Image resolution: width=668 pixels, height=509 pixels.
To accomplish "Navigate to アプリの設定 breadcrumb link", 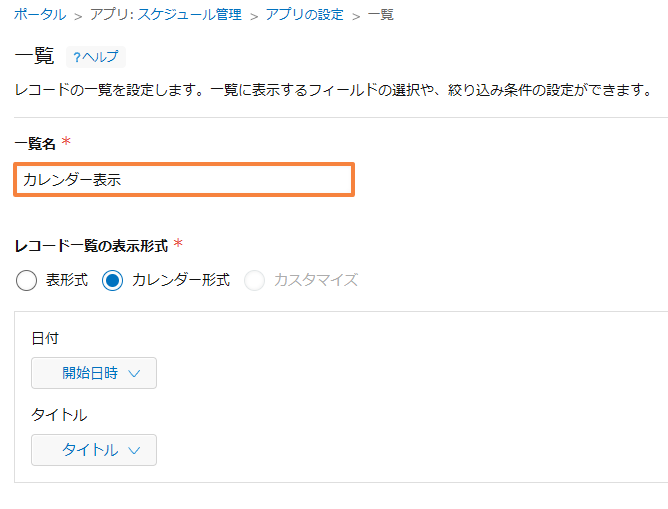I will 304,15.
